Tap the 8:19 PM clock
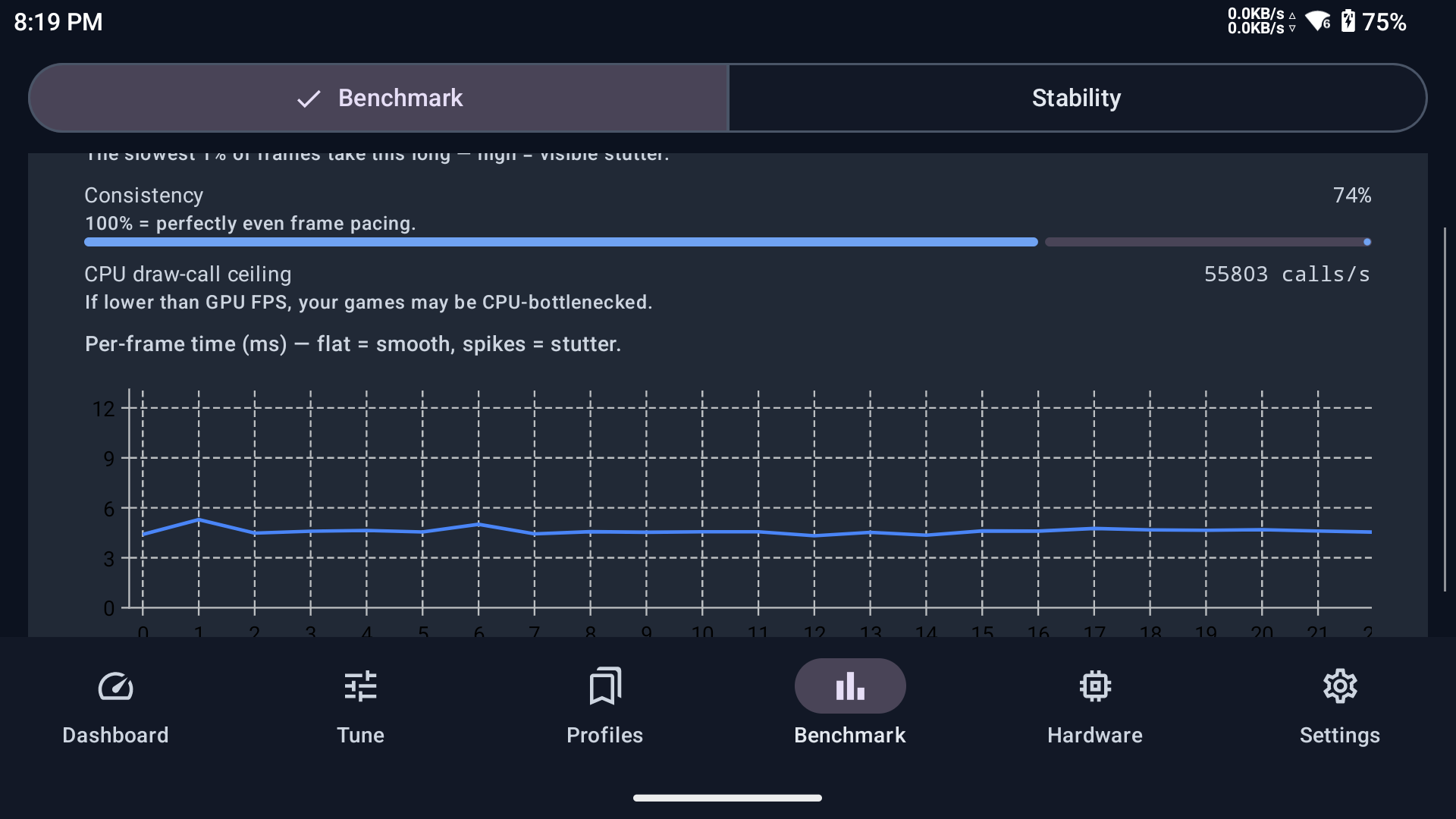Screen dimensions: 1456x819 coord(58,22)
